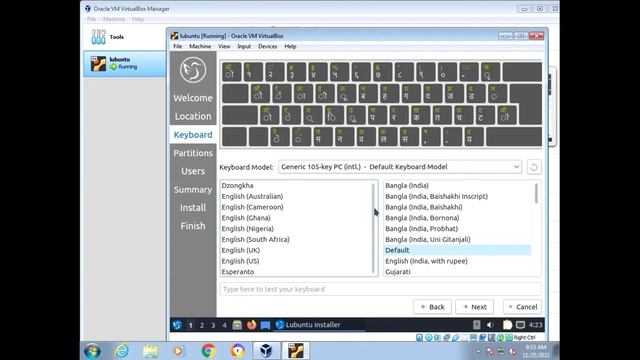640x360 pixels.
Task: Open File menu in VirtualBox Manager
Action: 91,19
